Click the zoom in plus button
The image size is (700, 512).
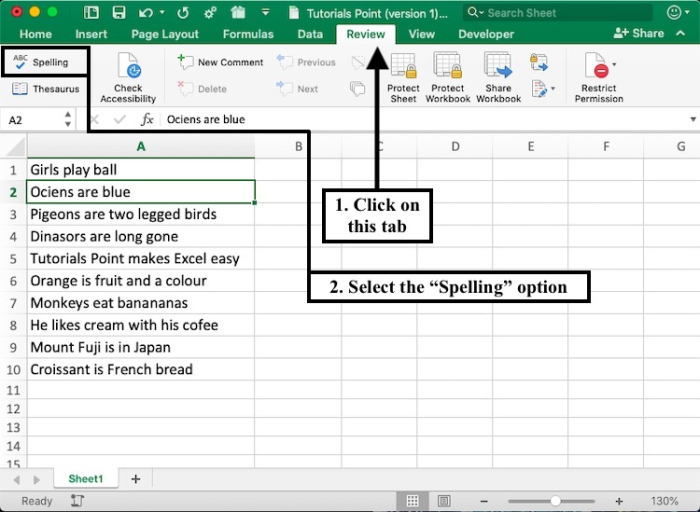(x=619, y=501)
